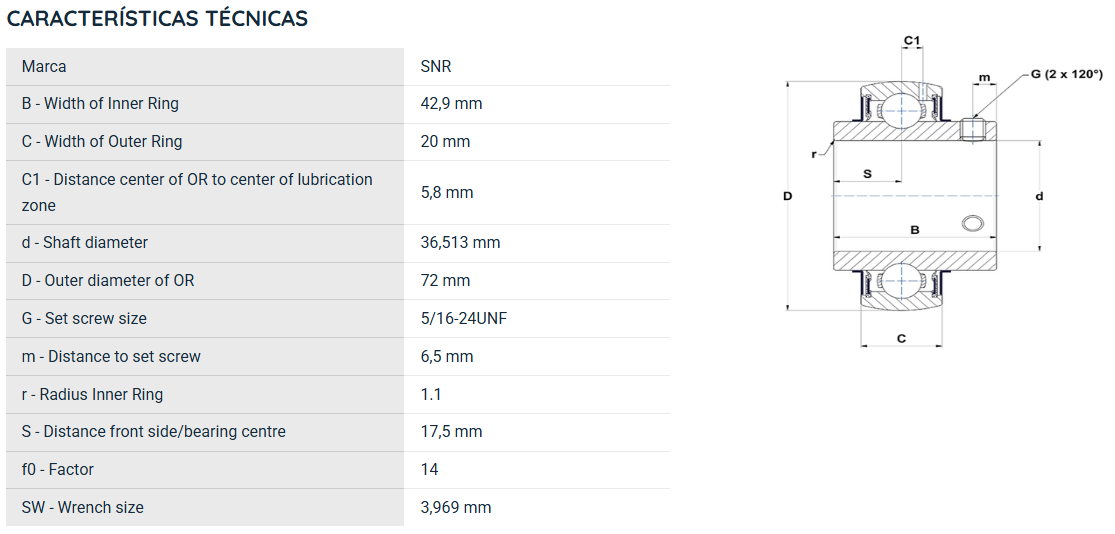This screenshot has width=1115, height=534.
Task: Click the Características Técnicas heading
Action: click(x=157, y=18)
